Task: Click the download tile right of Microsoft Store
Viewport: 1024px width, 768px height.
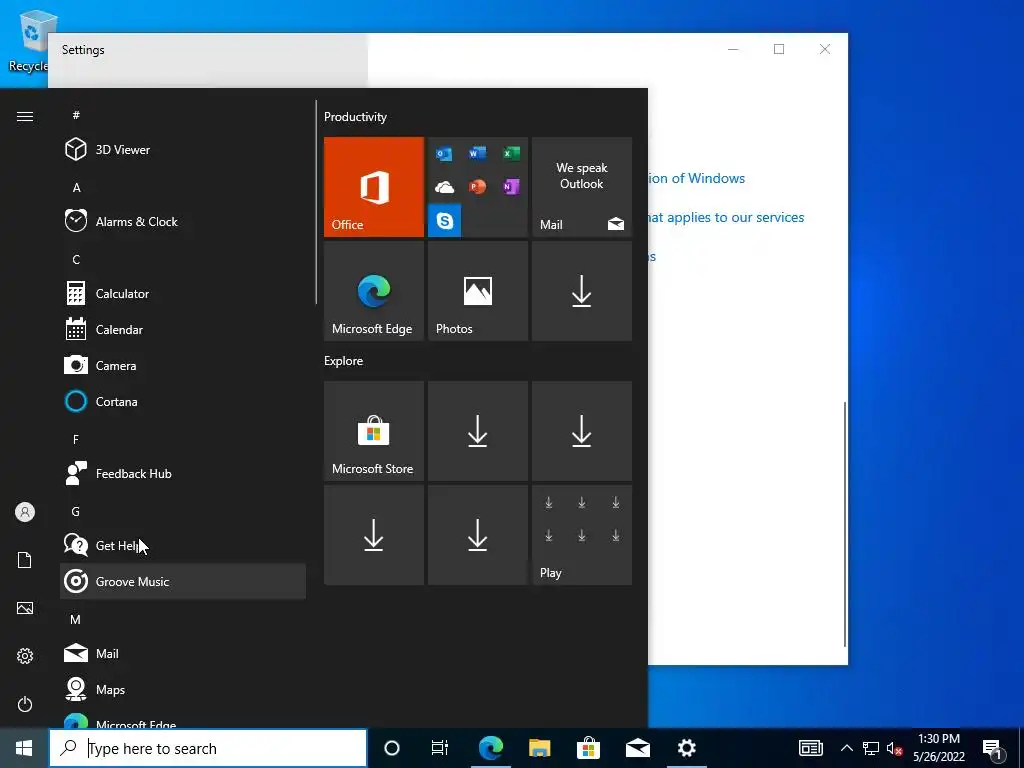Action: (478, 431)
